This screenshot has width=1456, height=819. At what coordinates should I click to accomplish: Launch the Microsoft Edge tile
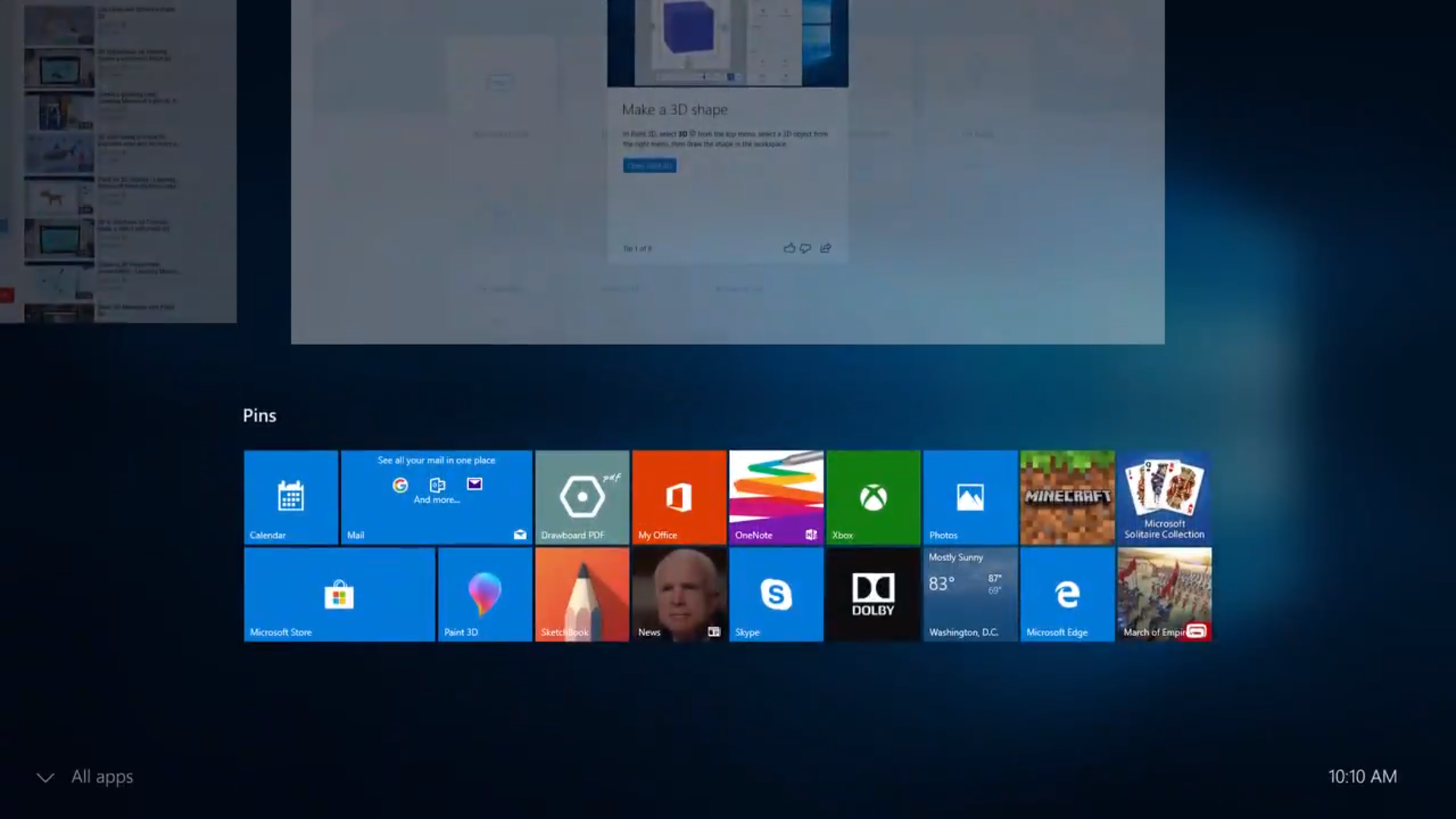1067,595
